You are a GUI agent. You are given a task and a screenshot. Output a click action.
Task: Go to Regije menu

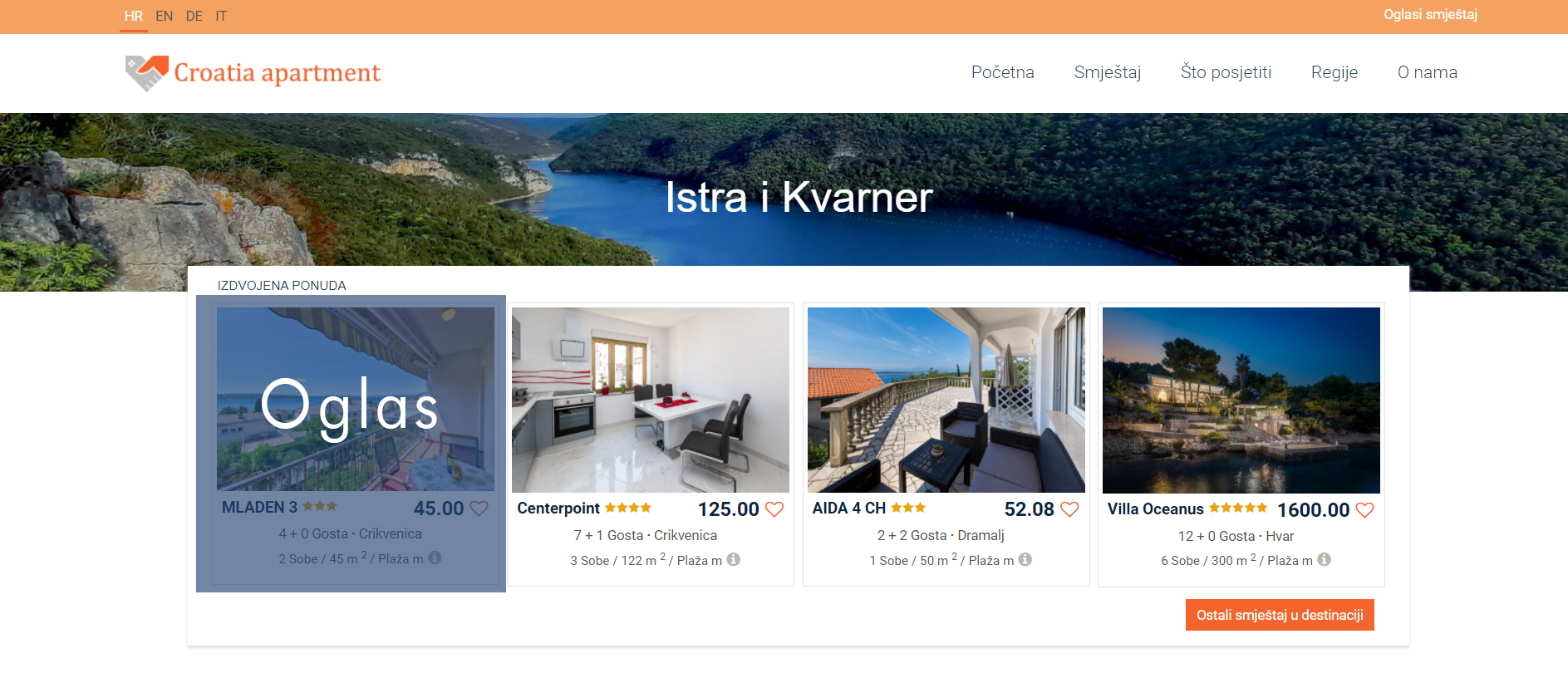point(1334,72)
